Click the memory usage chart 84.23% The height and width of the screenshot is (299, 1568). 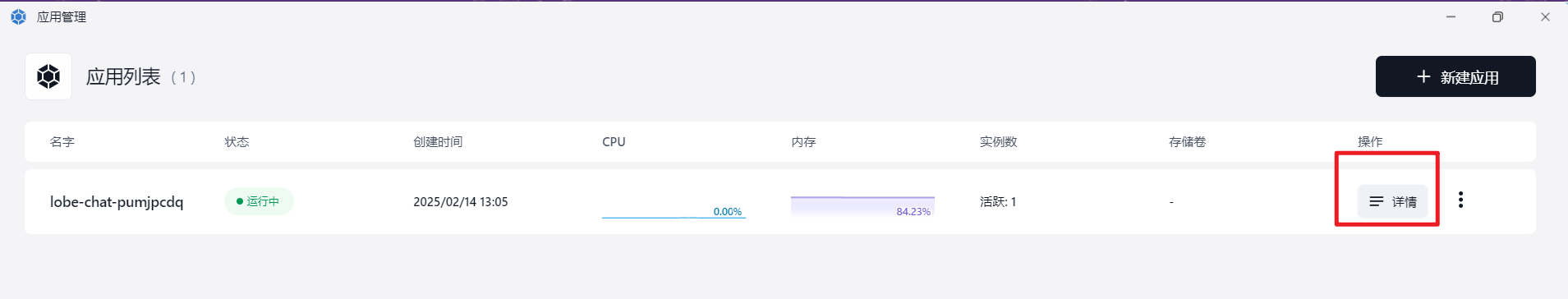point(862,206)
